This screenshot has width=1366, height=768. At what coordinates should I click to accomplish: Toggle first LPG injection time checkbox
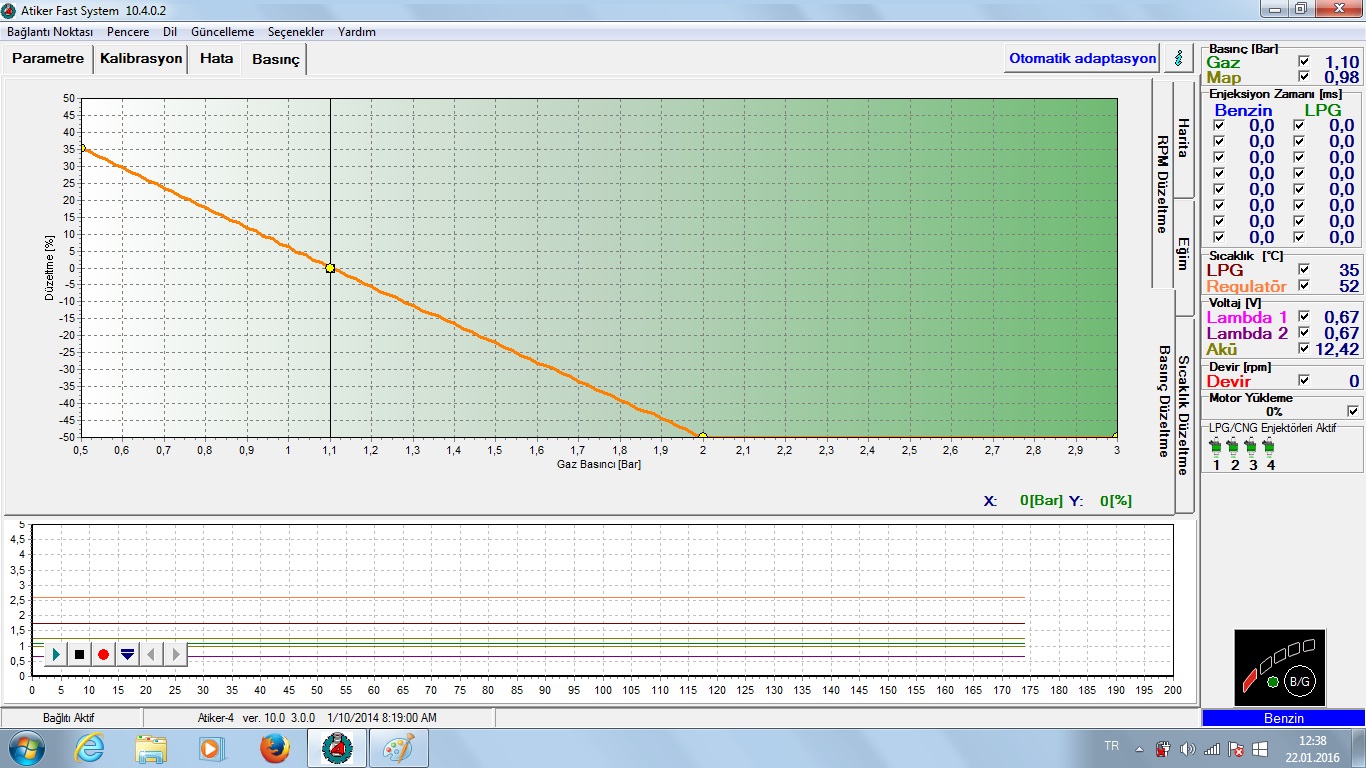coord(1298,126)
